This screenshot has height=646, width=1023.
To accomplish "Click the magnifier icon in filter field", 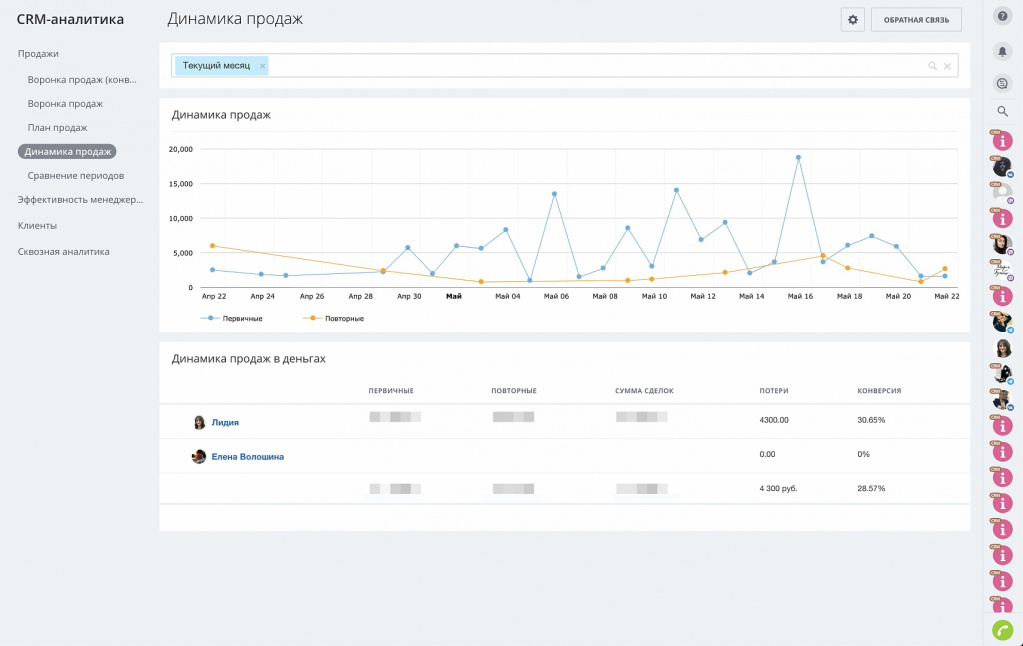I will coord(932,66).
